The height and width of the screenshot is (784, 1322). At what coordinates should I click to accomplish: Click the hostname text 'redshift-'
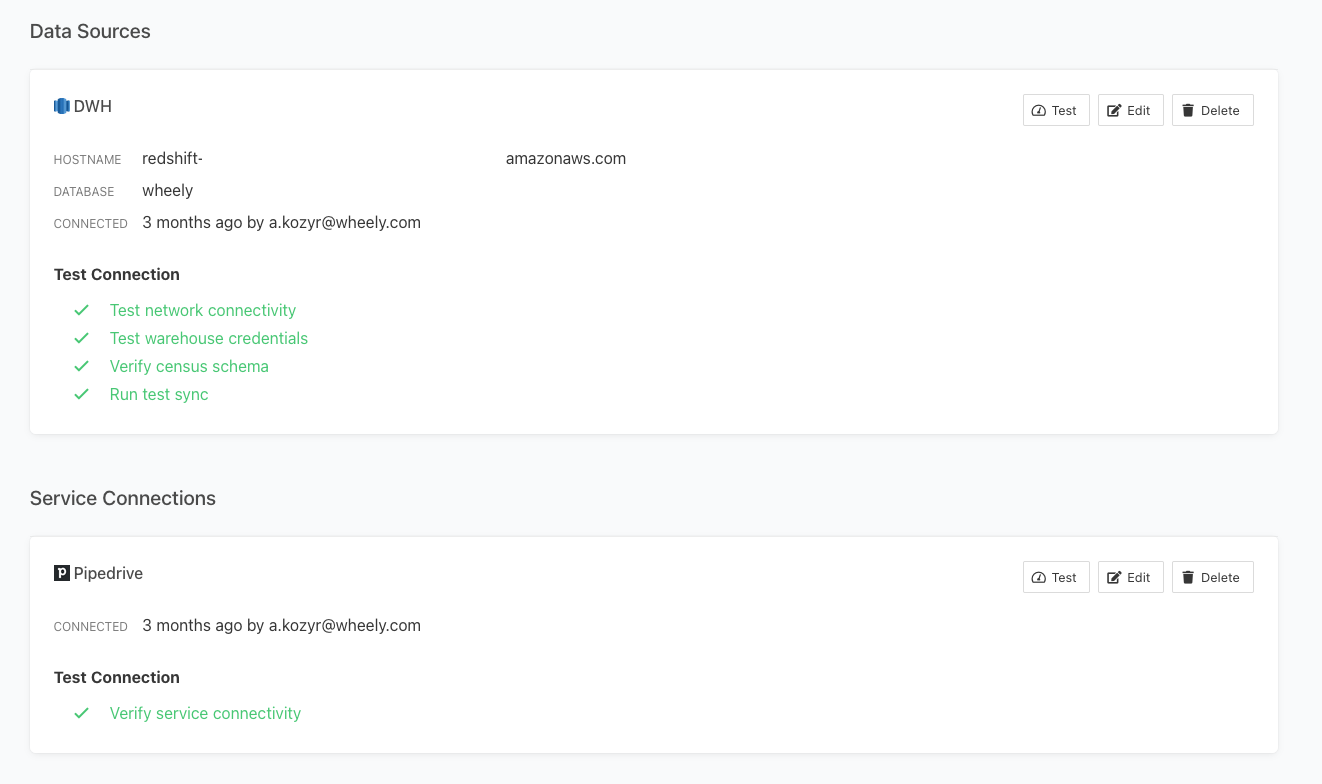pos(173,158)
